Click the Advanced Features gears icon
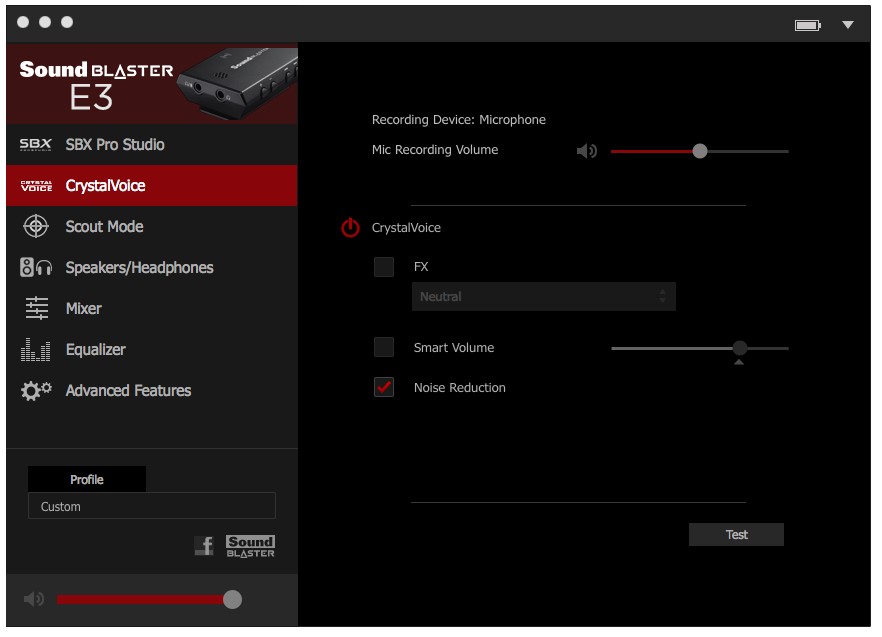This screenshot has height=637, width=882. click(x=36, y=391)
